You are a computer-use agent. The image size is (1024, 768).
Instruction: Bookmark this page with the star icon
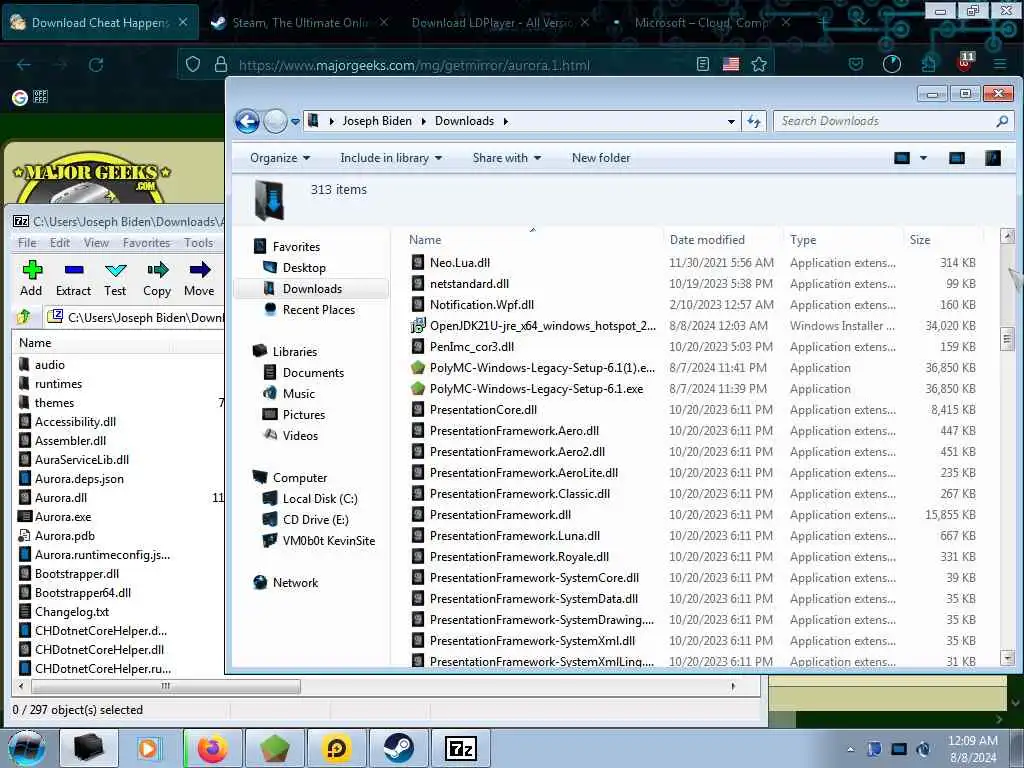[759, 64]
